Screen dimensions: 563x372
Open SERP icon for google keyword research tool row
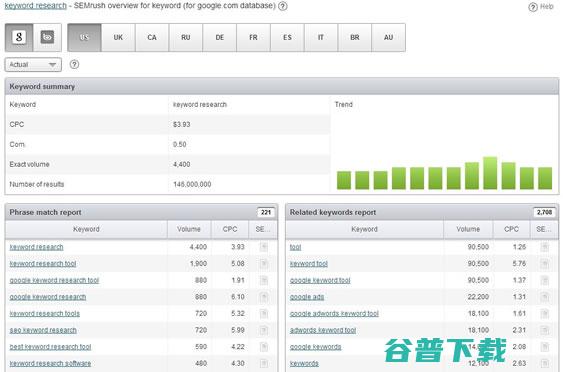(x=264, y=280)
